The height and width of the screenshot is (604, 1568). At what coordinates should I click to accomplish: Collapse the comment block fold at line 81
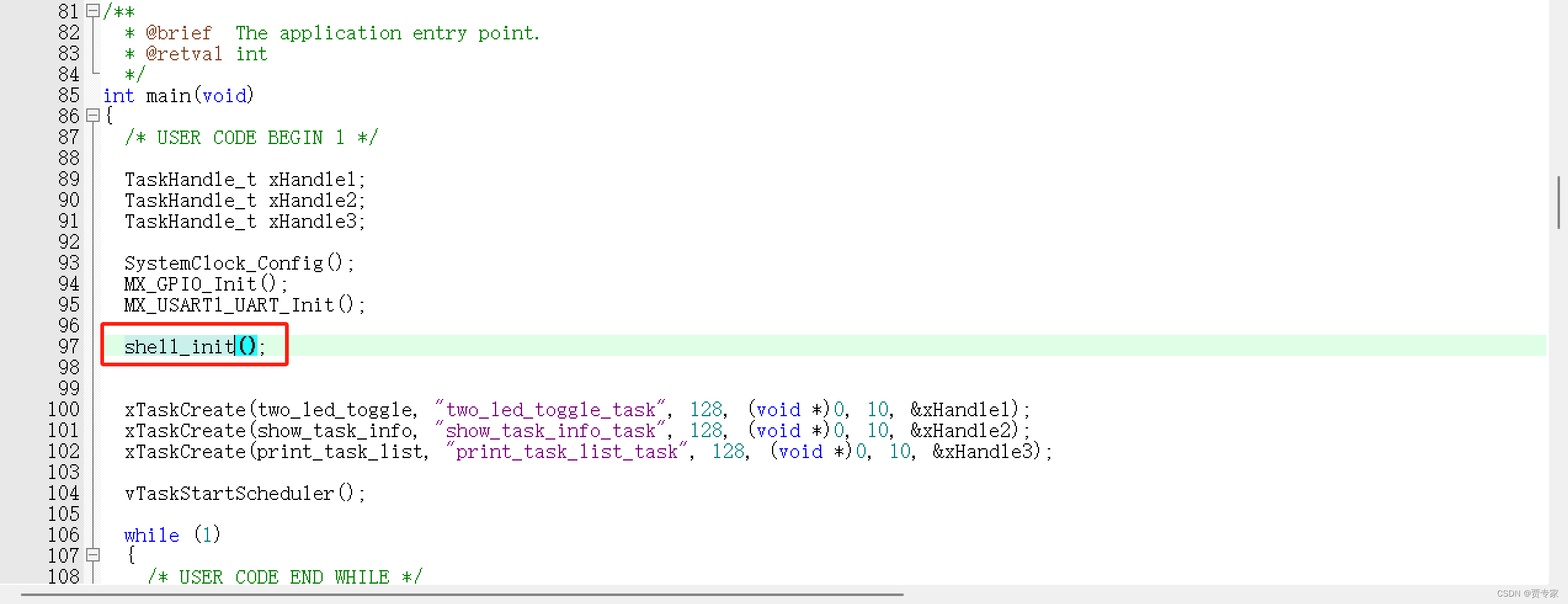coord(92,10)
